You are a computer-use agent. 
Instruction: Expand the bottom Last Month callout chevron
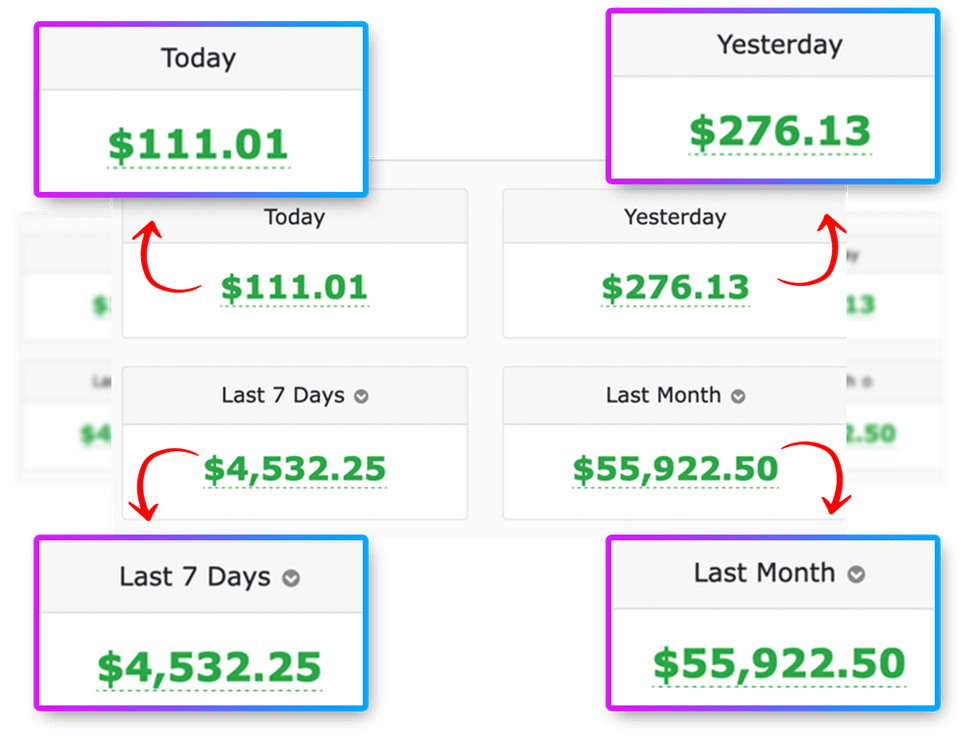[856, 574]
